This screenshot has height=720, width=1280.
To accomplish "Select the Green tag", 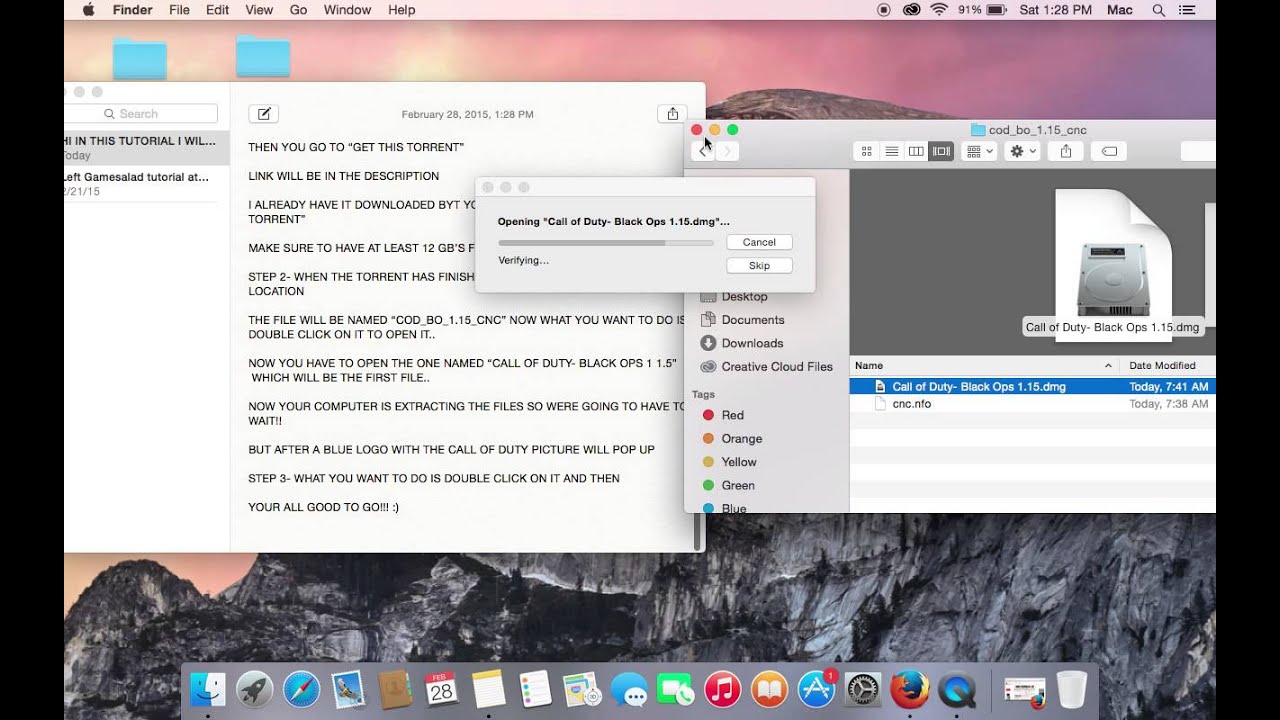I will coord(738,485).
